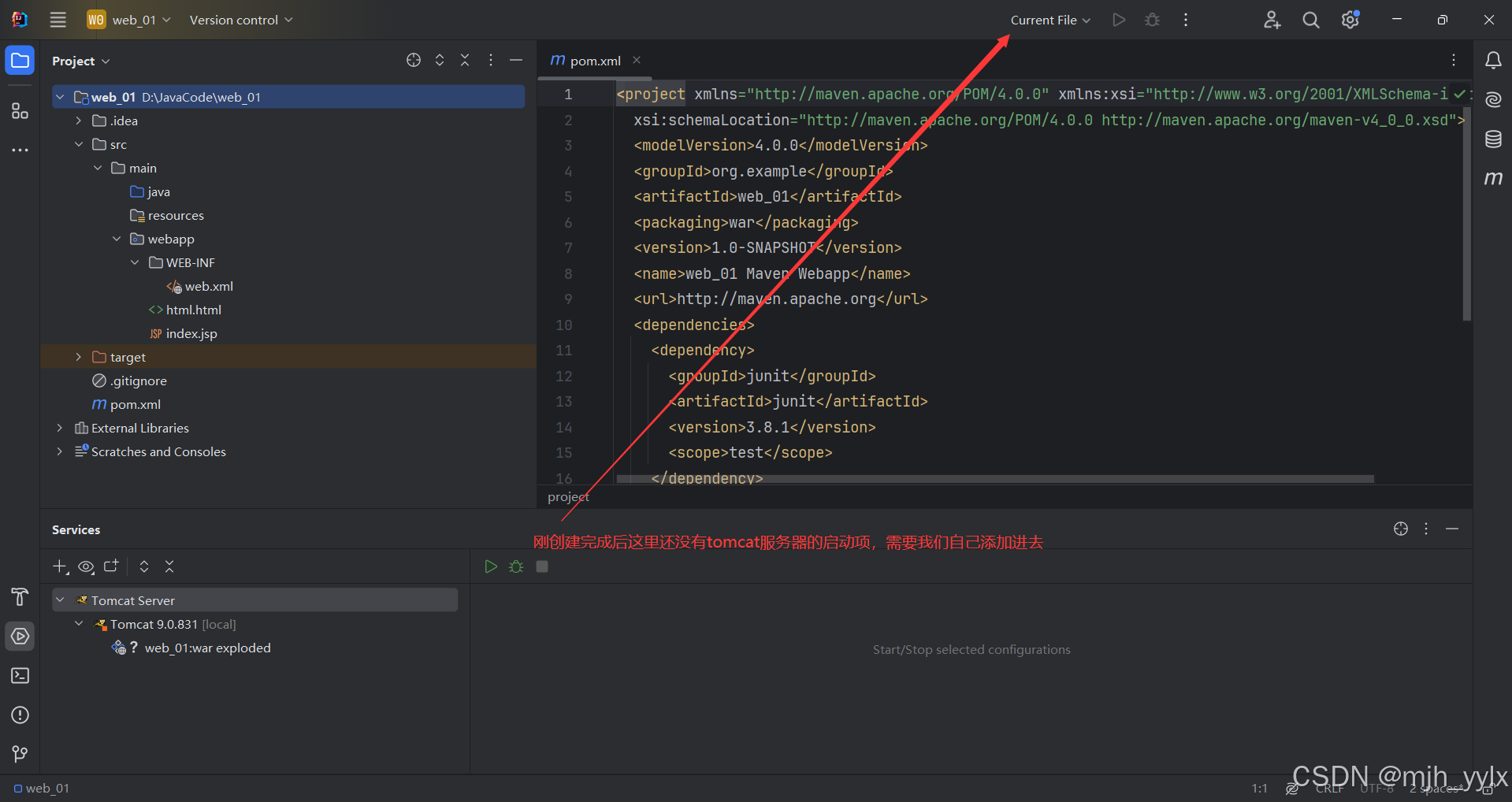
Task: Open the Project view selector dropdown
Action: click(x=81, y=61)
